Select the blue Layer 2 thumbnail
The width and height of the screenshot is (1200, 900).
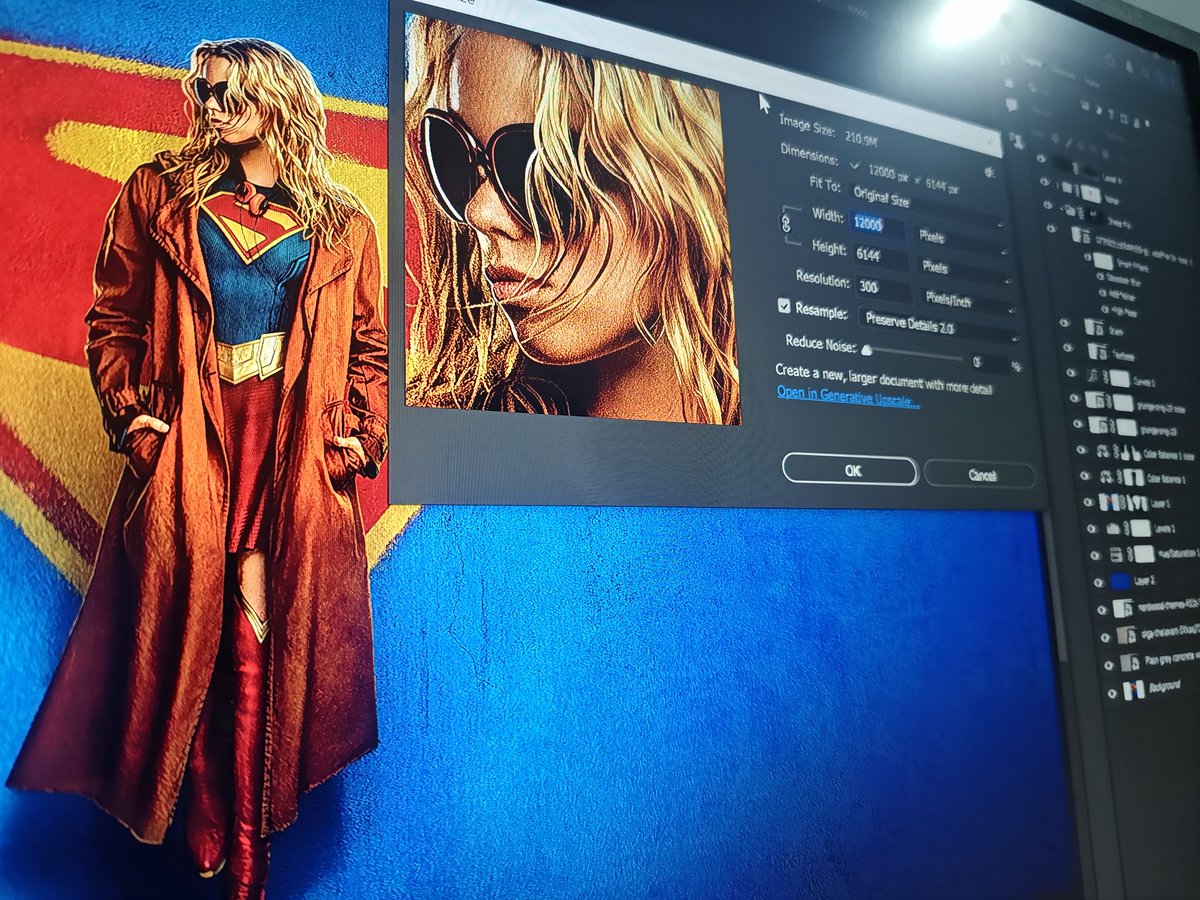[1120, 581]
